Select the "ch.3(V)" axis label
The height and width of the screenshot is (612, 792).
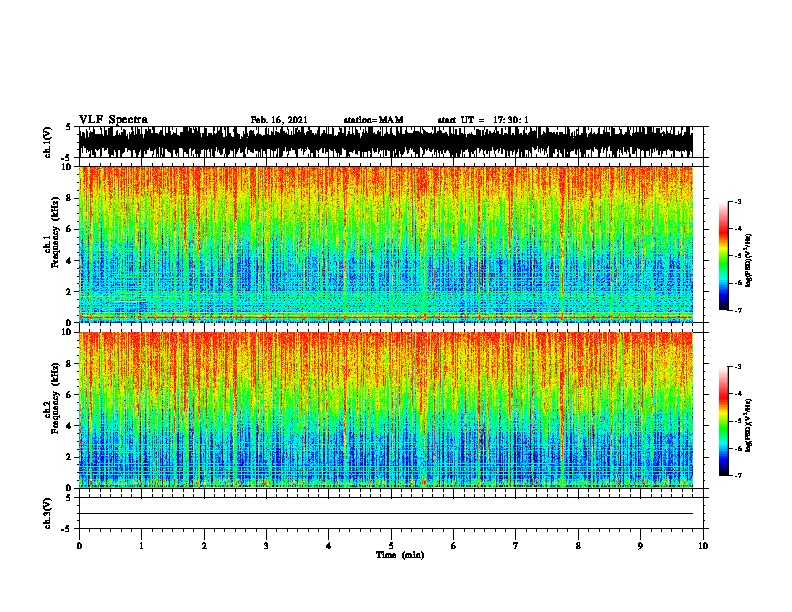pyautogui.click(x=48, y=513)
